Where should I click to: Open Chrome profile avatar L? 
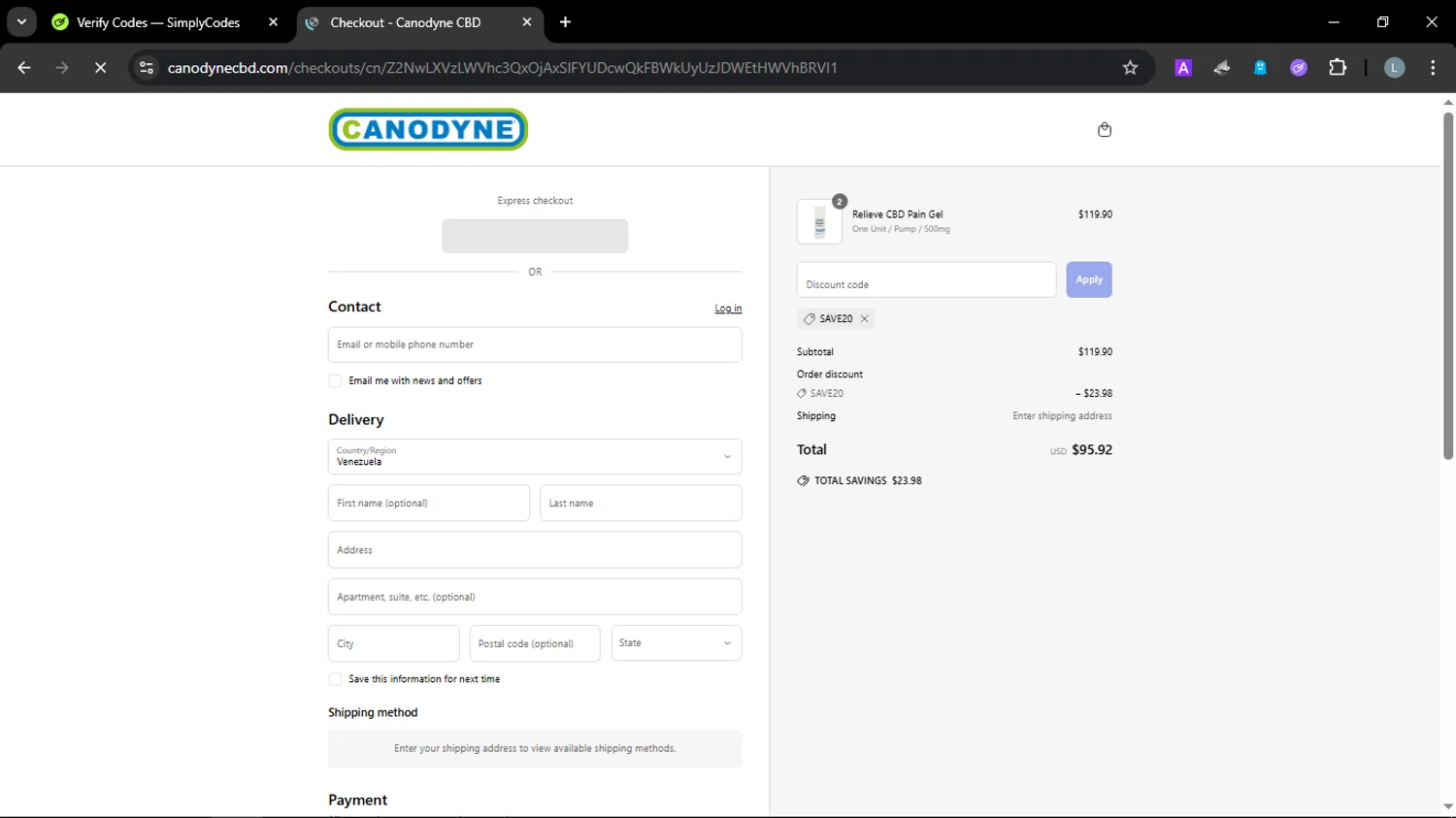click(x=1394, y=68)
